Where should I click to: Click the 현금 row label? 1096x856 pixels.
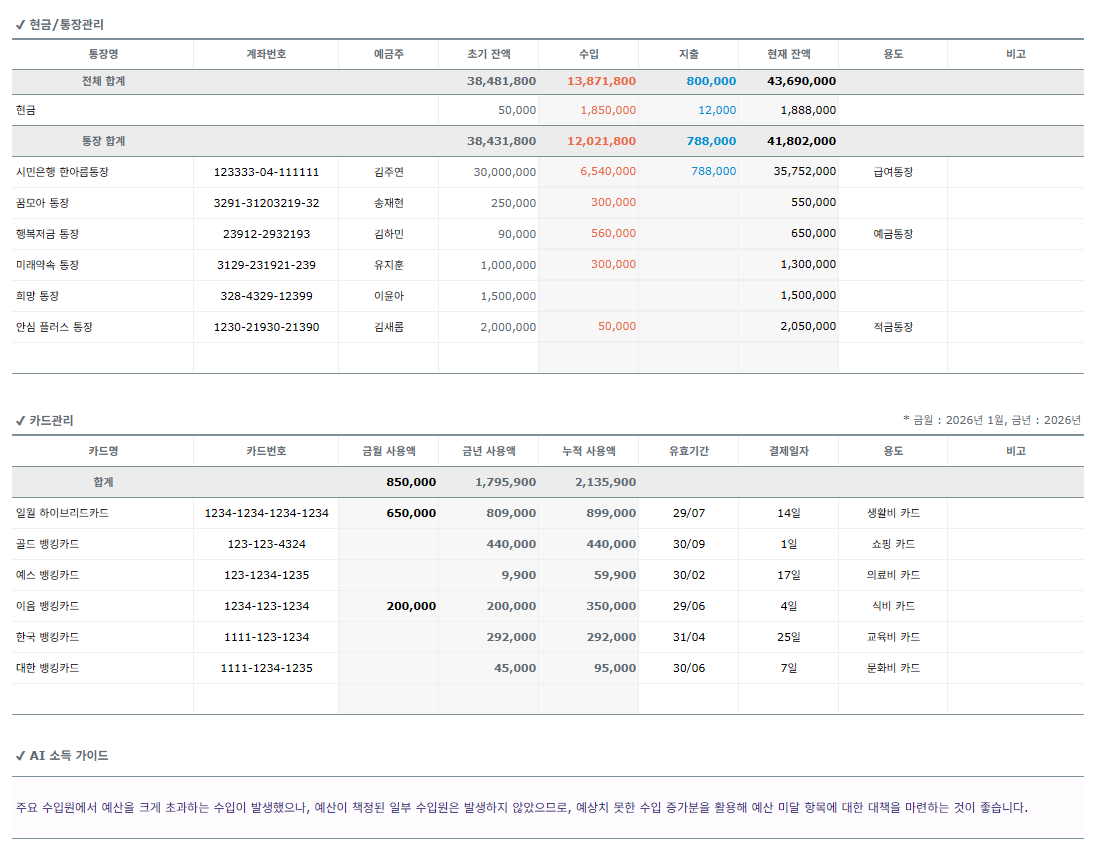(25, 110)
